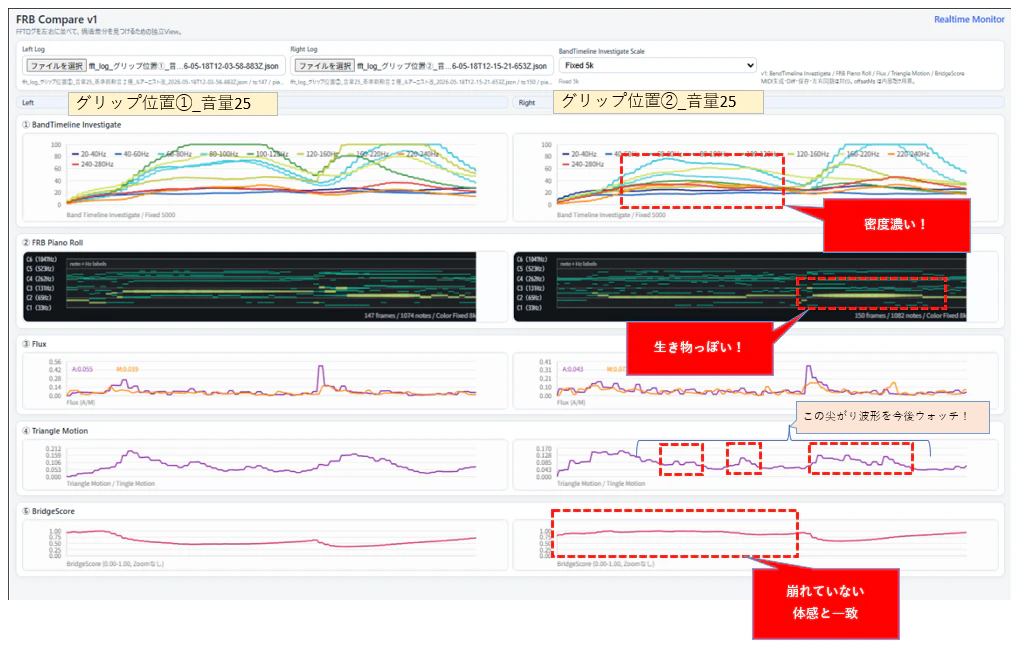Click the Left Log file choose button
This screenshot has height=657, width=1025.
pyautogui.click(x=56, y=66)
